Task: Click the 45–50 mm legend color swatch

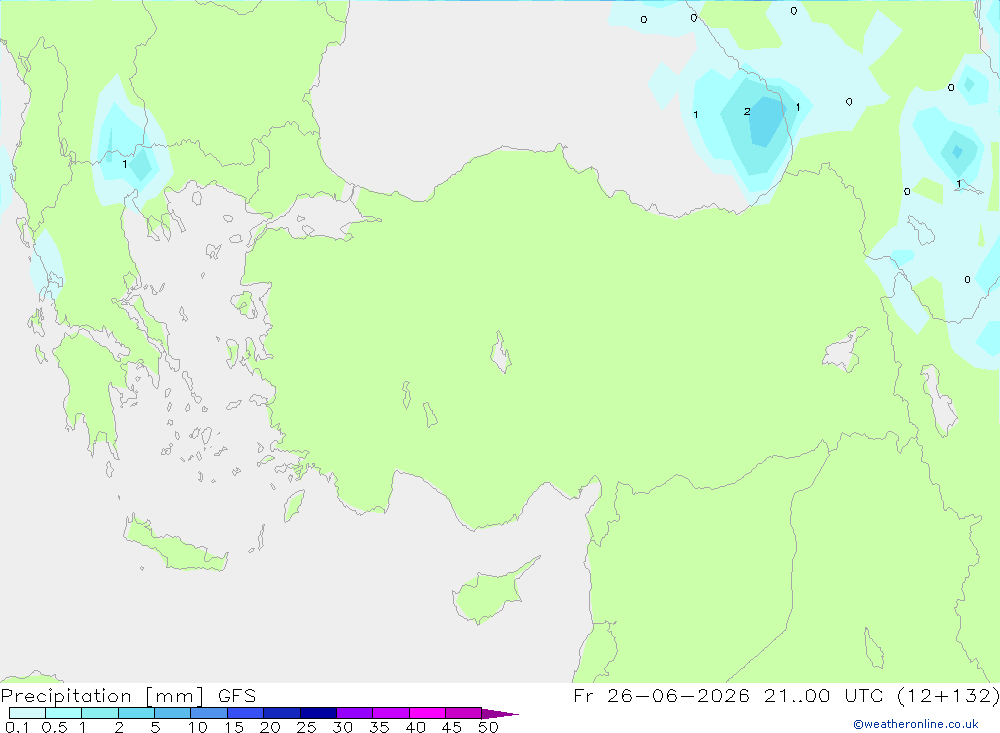Action: click(x=464, y=713)
